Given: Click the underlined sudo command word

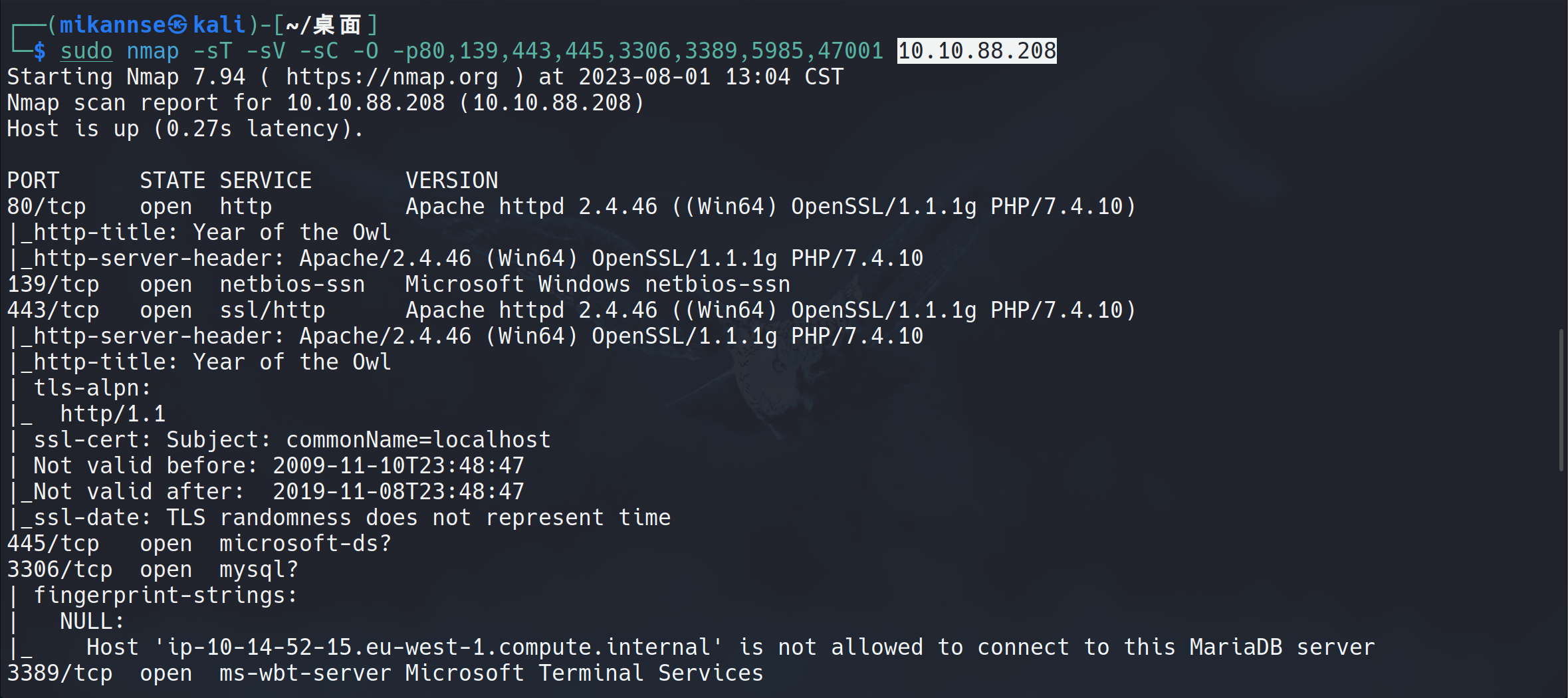Looking at the screenshot, I should point(86,51).
